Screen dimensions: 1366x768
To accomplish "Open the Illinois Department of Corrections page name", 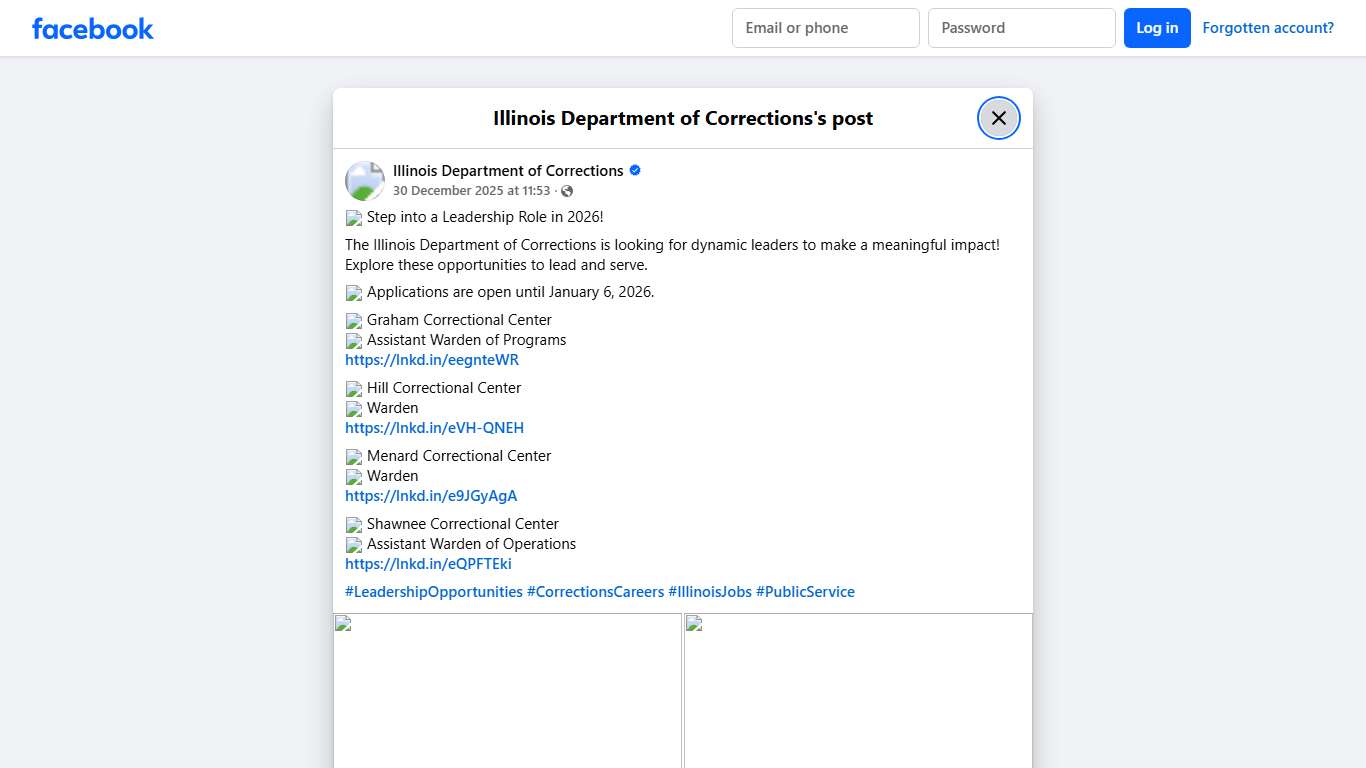I will coord(508,171).
